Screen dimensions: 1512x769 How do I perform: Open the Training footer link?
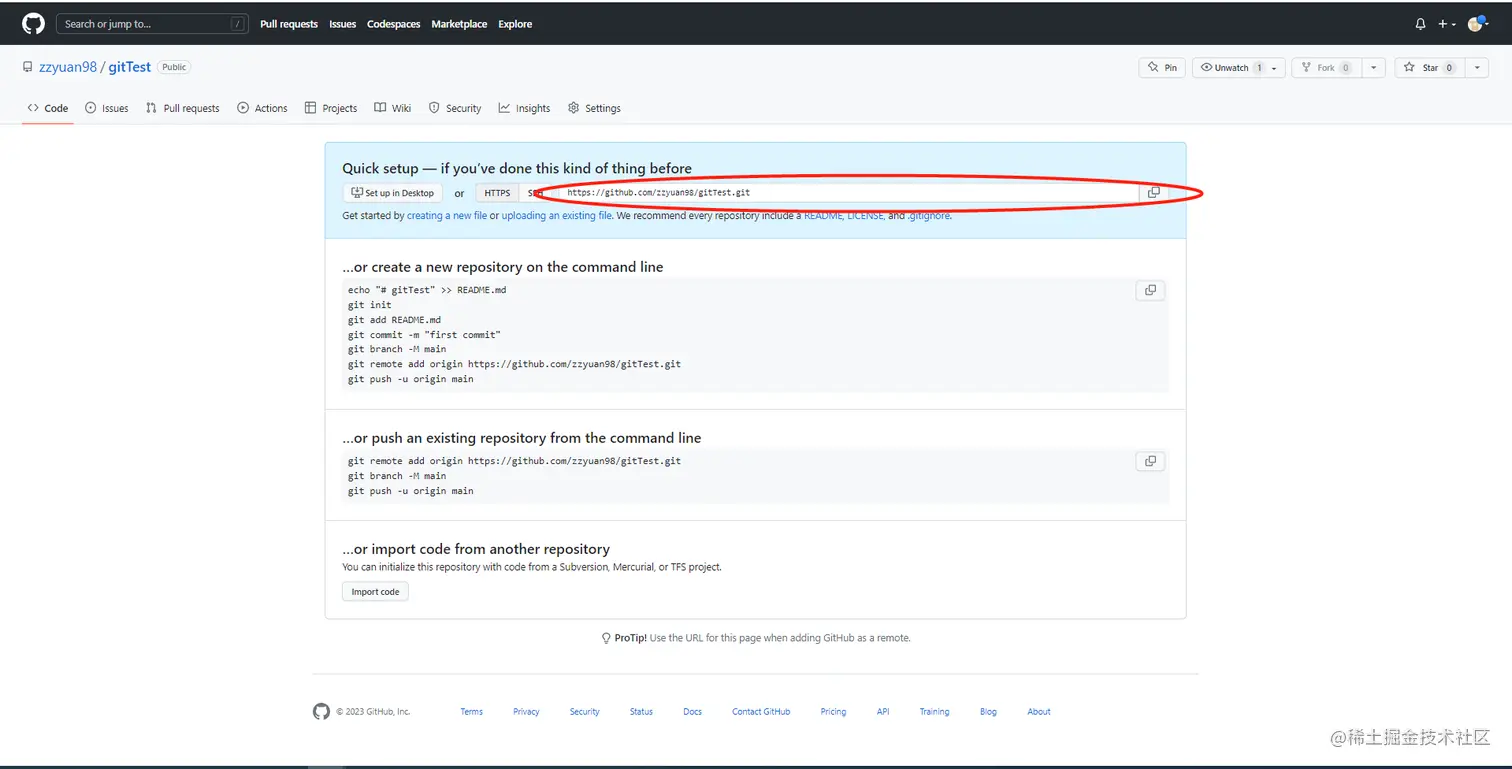point(935,712)
